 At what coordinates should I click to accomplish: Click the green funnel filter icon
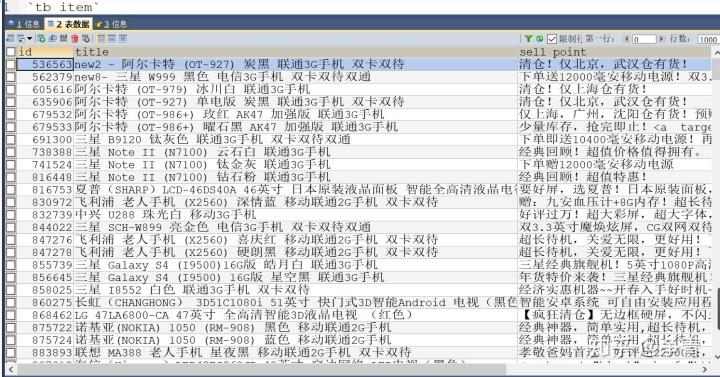pyautogui.click(x=529, y=39)
